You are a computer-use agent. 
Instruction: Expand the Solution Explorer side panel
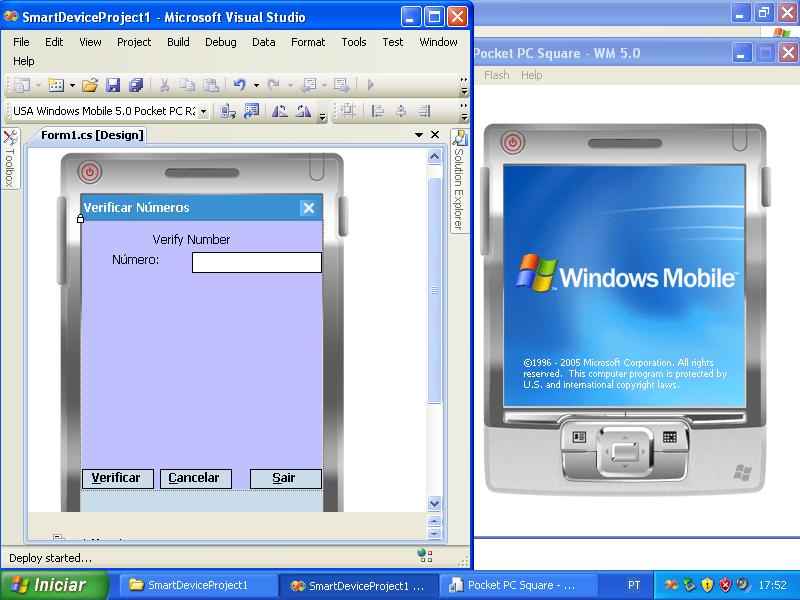(x=459, y=181)
